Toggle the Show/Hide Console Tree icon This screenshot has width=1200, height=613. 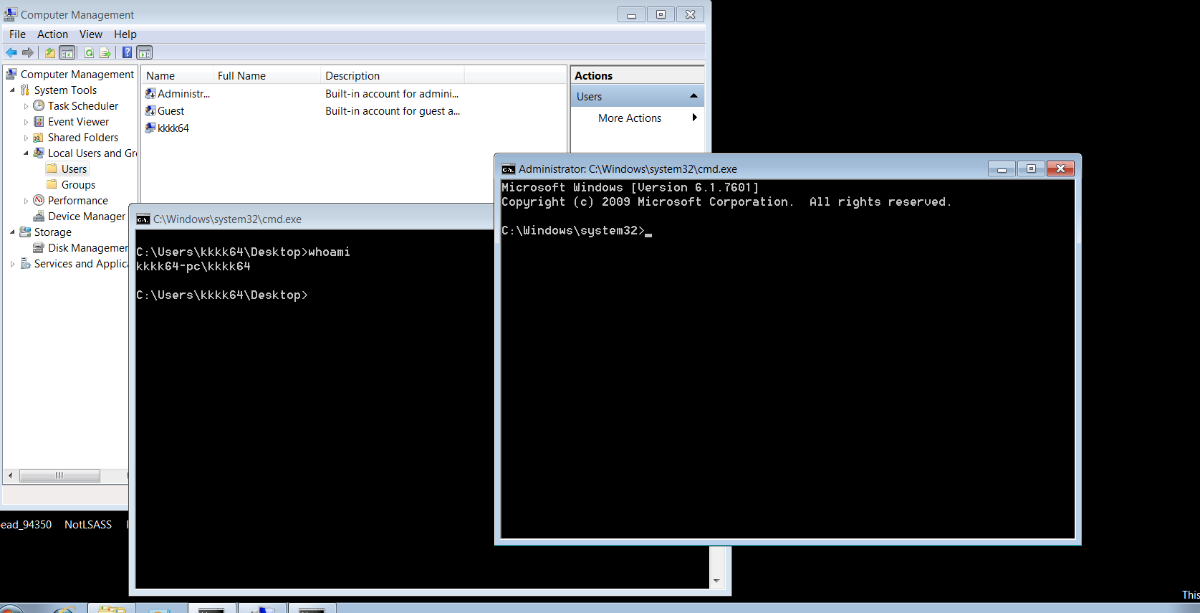click(x=67, y=52)
